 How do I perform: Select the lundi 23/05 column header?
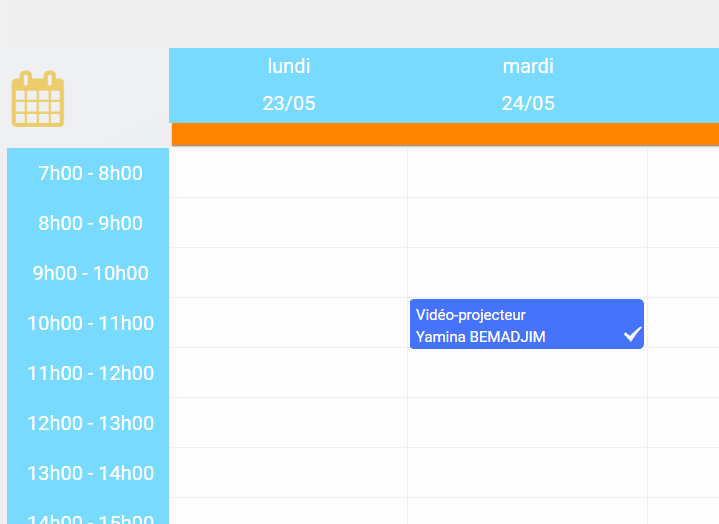(289, 85)
